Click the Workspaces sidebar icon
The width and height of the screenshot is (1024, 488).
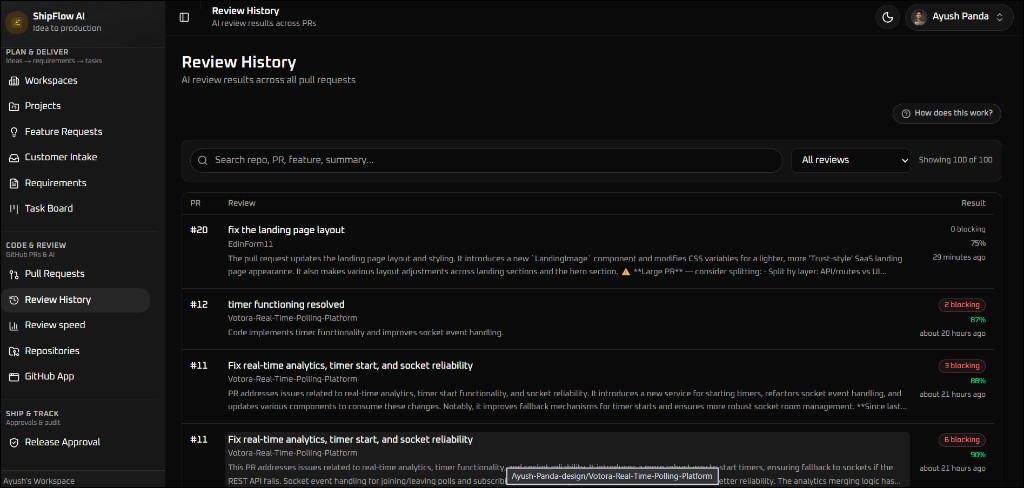point(14,81)
